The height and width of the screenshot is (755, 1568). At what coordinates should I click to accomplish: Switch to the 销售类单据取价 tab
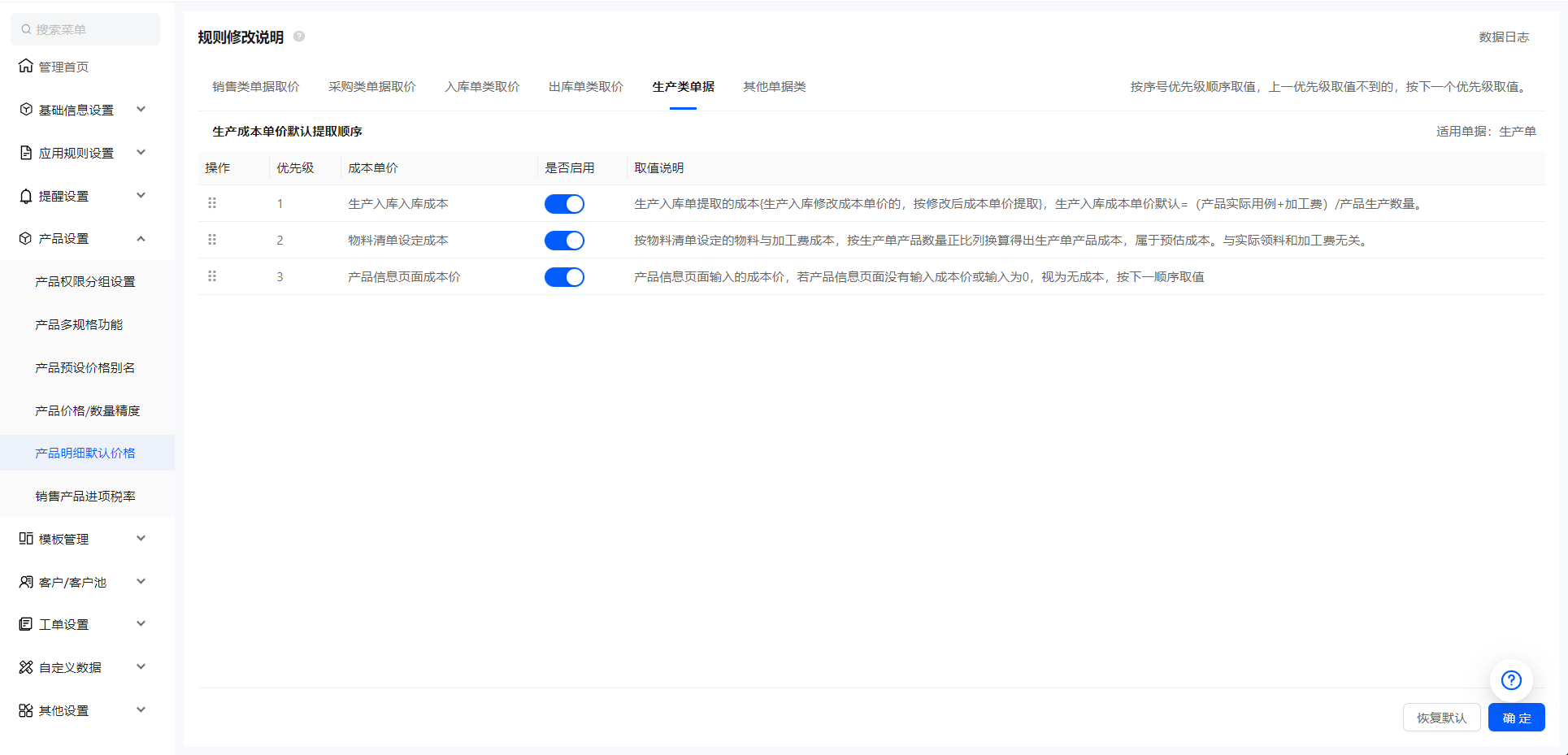pyautogui.click(x=256, y=87)
